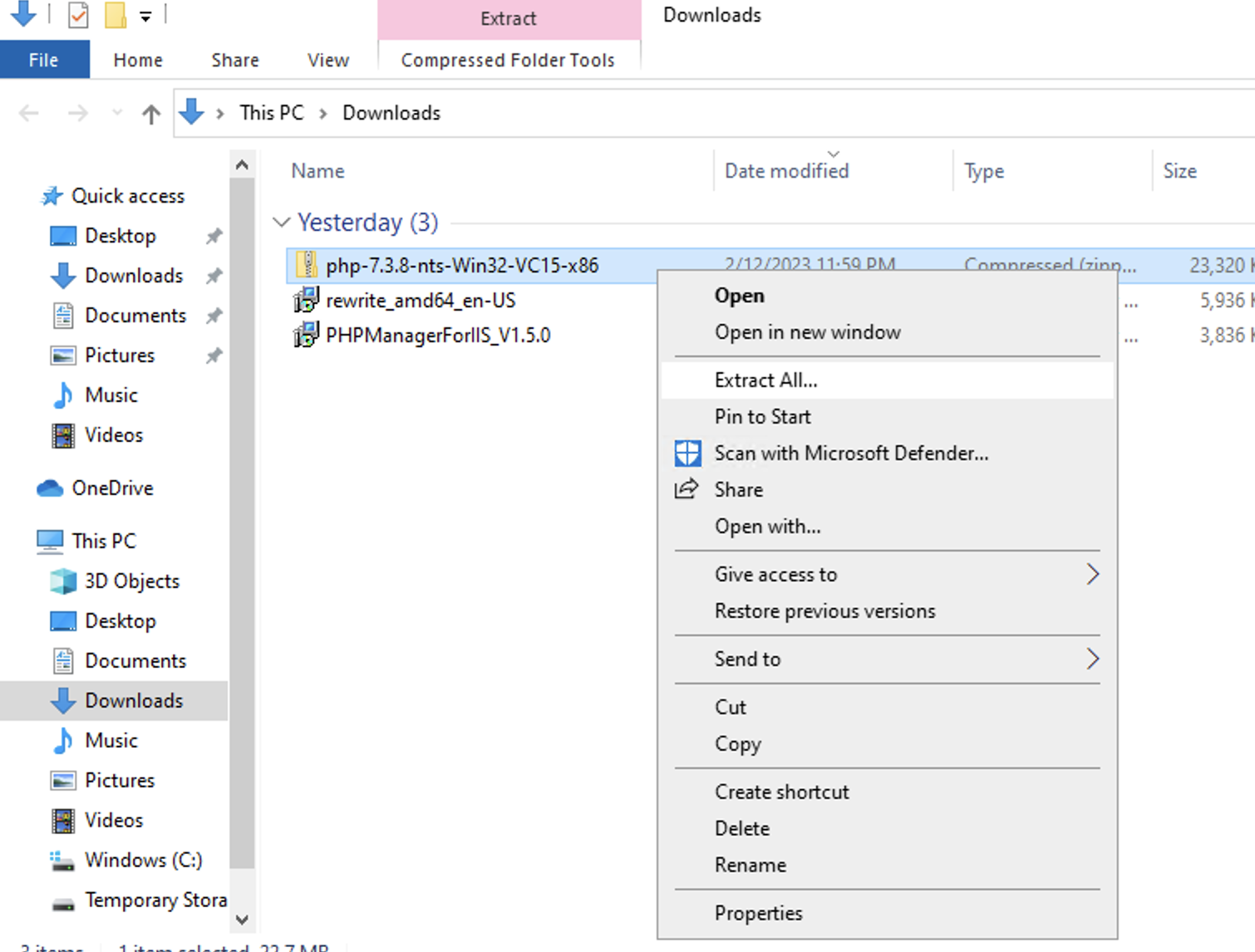Choose Cut in context menu
The height and width of the screenshot is (952, 1255).
888,708
